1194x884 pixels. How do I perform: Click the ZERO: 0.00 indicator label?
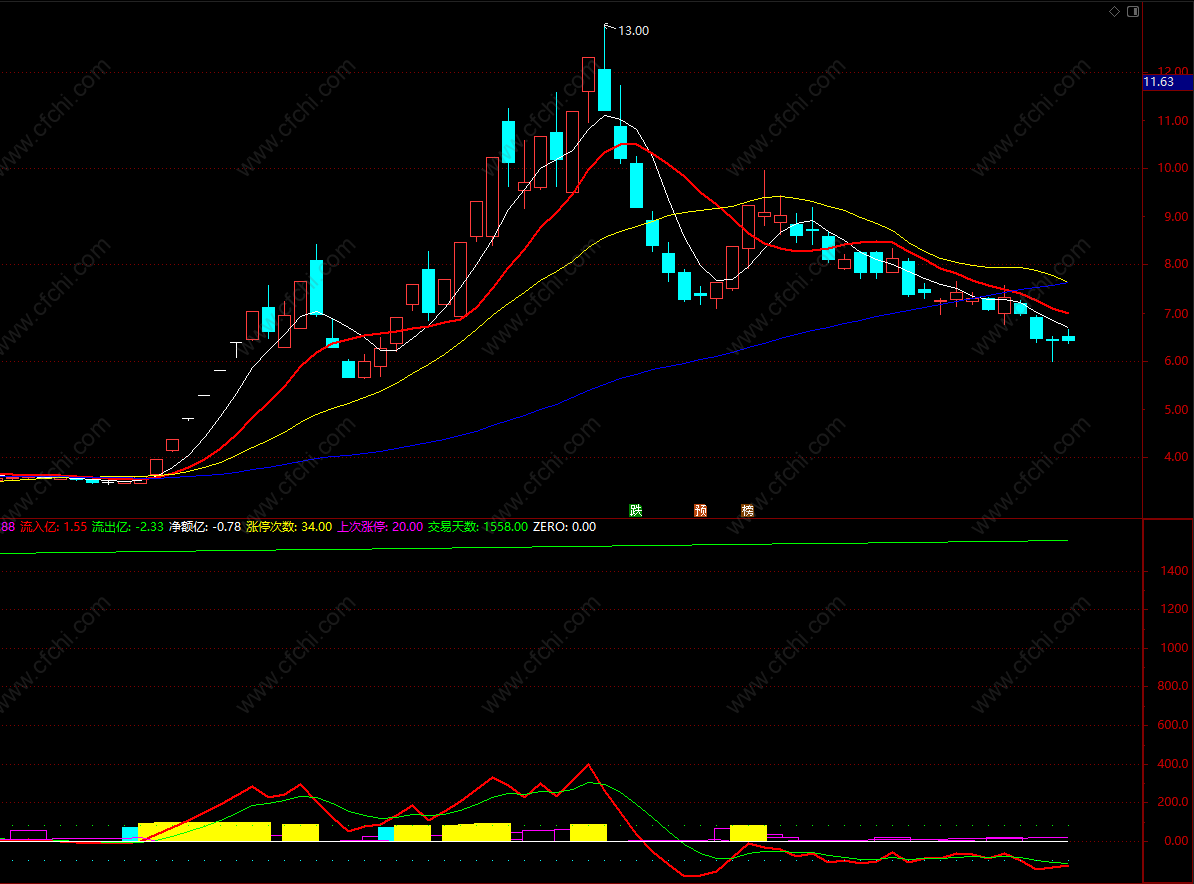pos(564,527)
